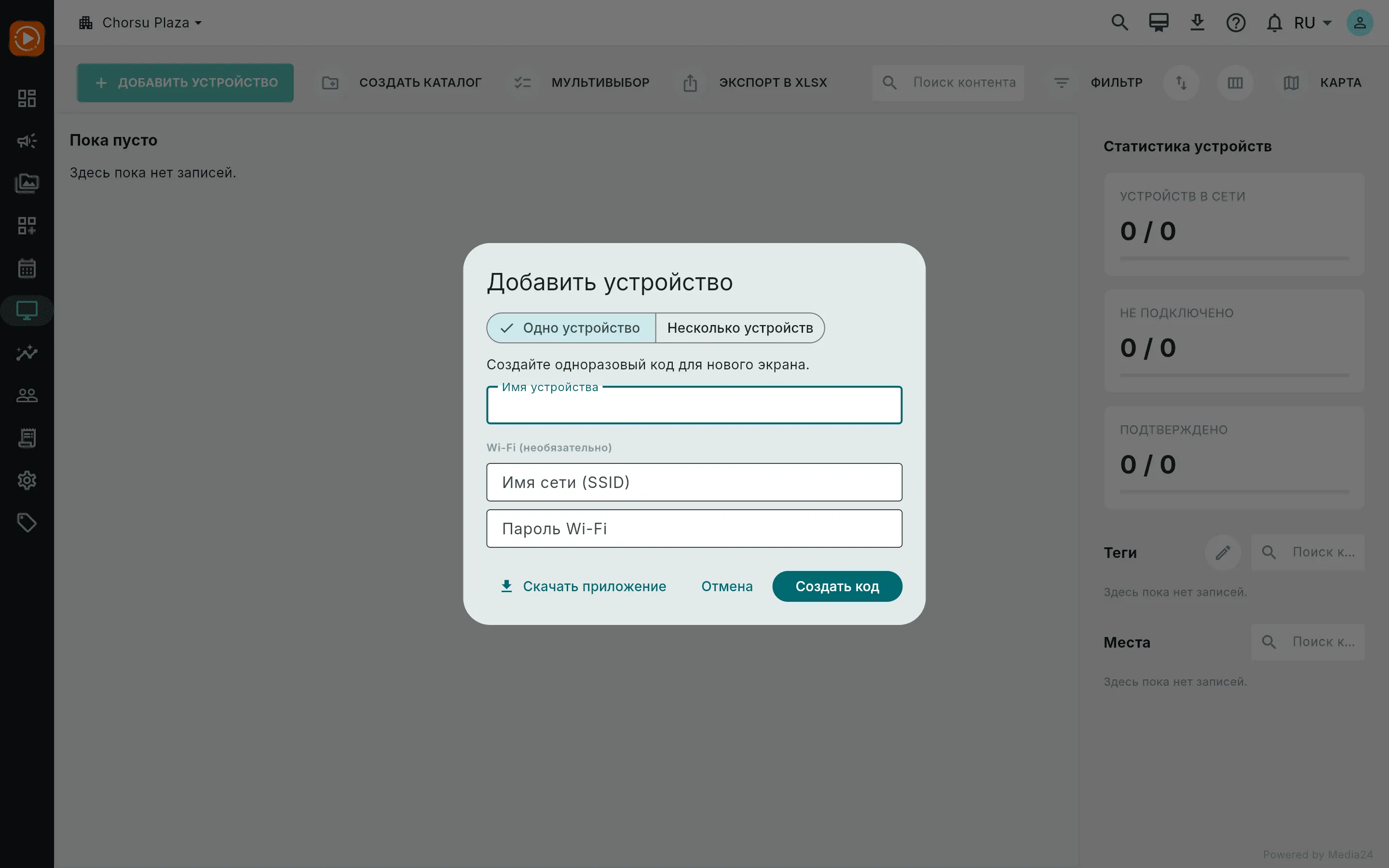Open the help question-mark icon
1389x868 pixels.
pos(1236,23)
